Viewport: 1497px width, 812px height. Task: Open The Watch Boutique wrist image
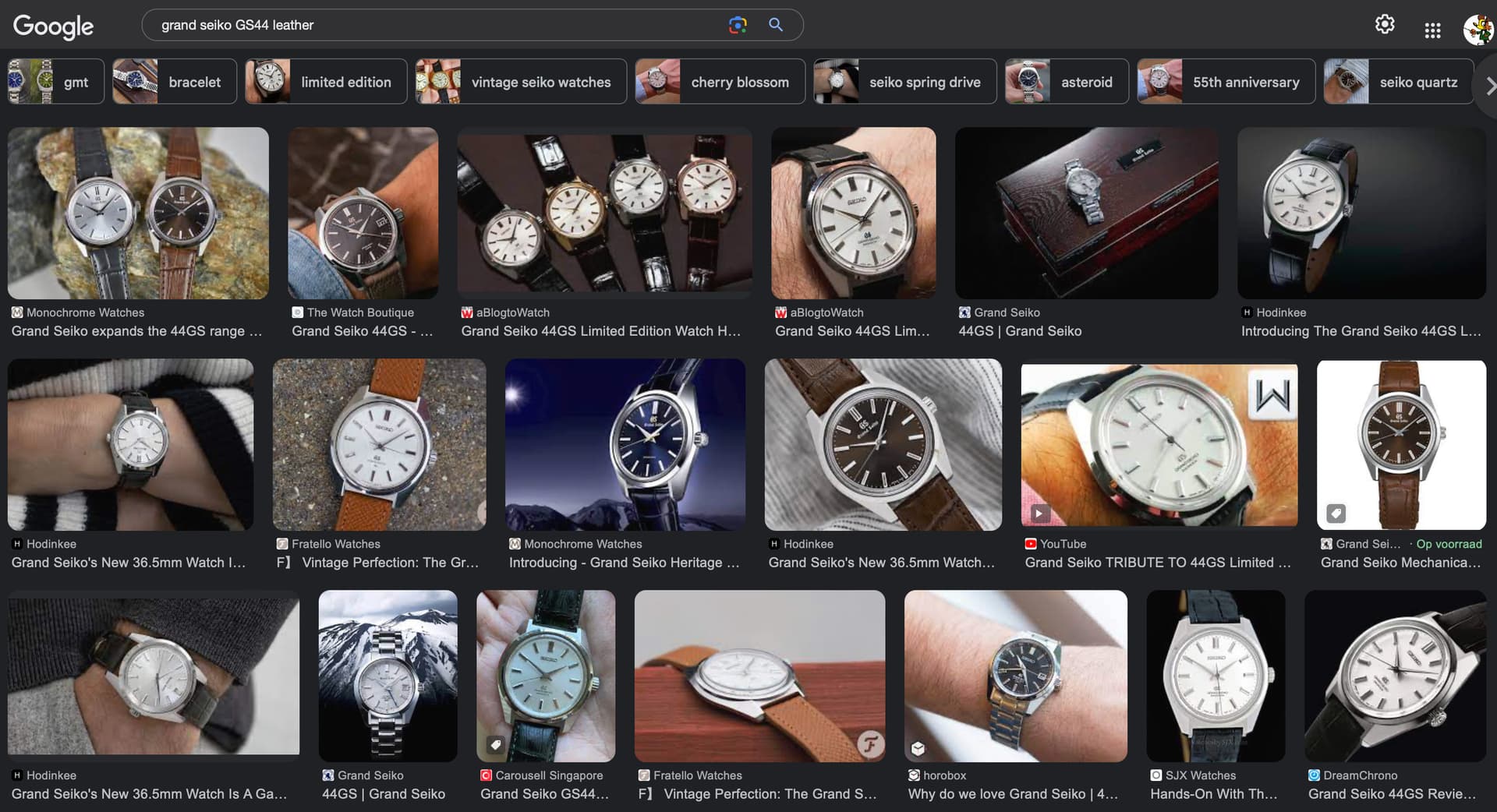(363, 213)
